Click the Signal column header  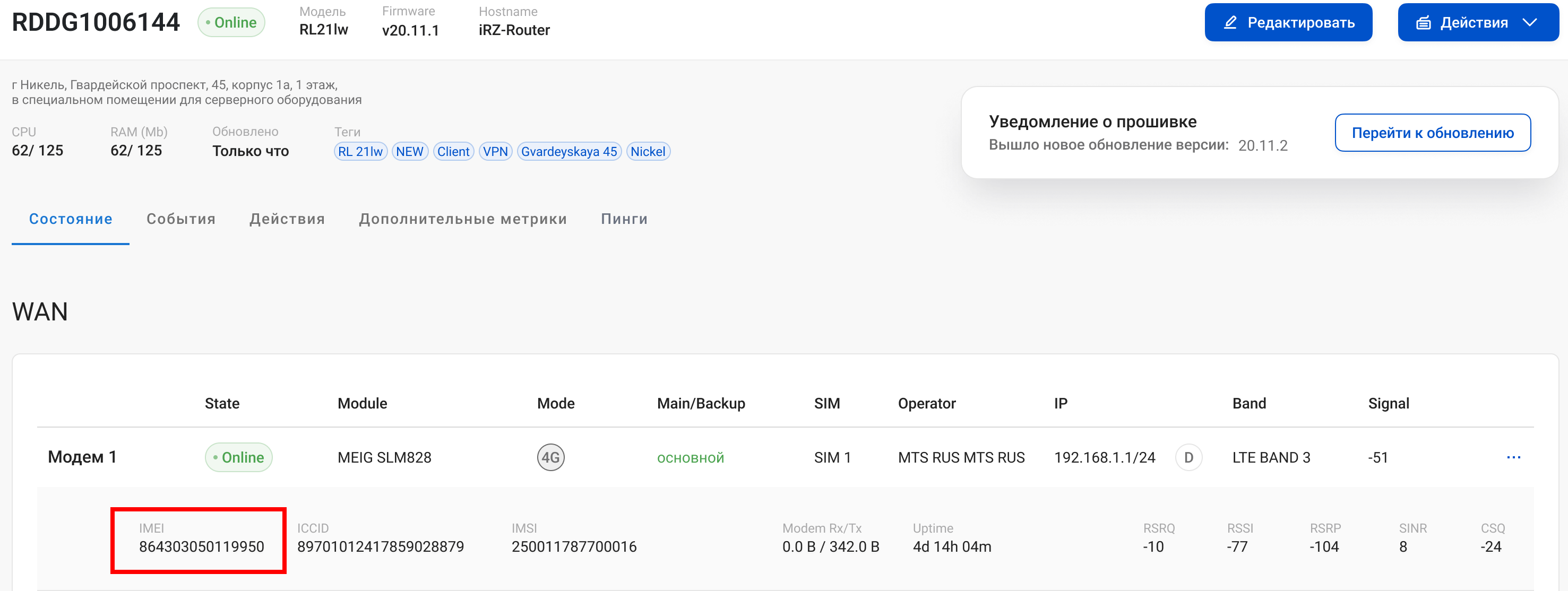tap(1388, 404)
